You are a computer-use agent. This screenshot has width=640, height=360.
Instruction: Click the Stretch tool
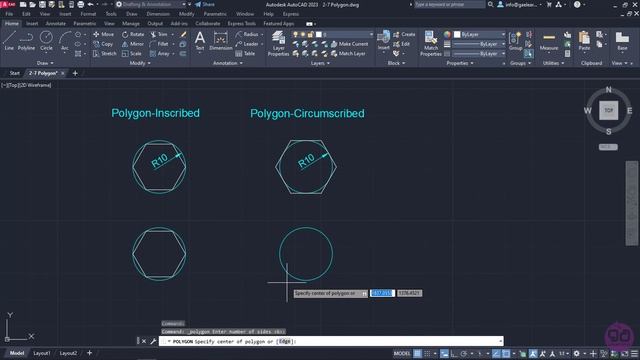(x=104, y=53)
